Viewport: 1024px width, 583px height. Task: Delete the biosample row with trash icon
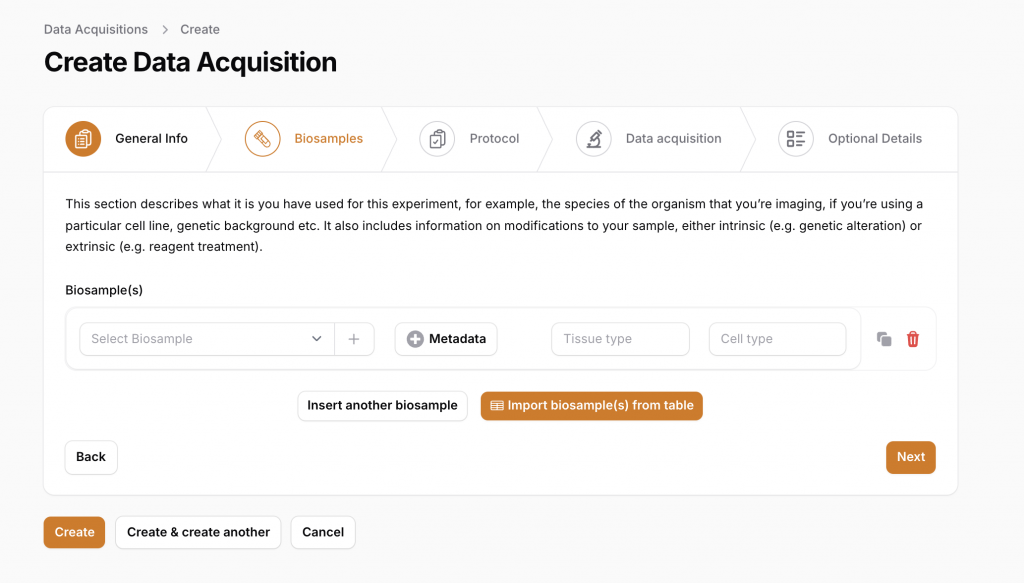pos(913,339)
